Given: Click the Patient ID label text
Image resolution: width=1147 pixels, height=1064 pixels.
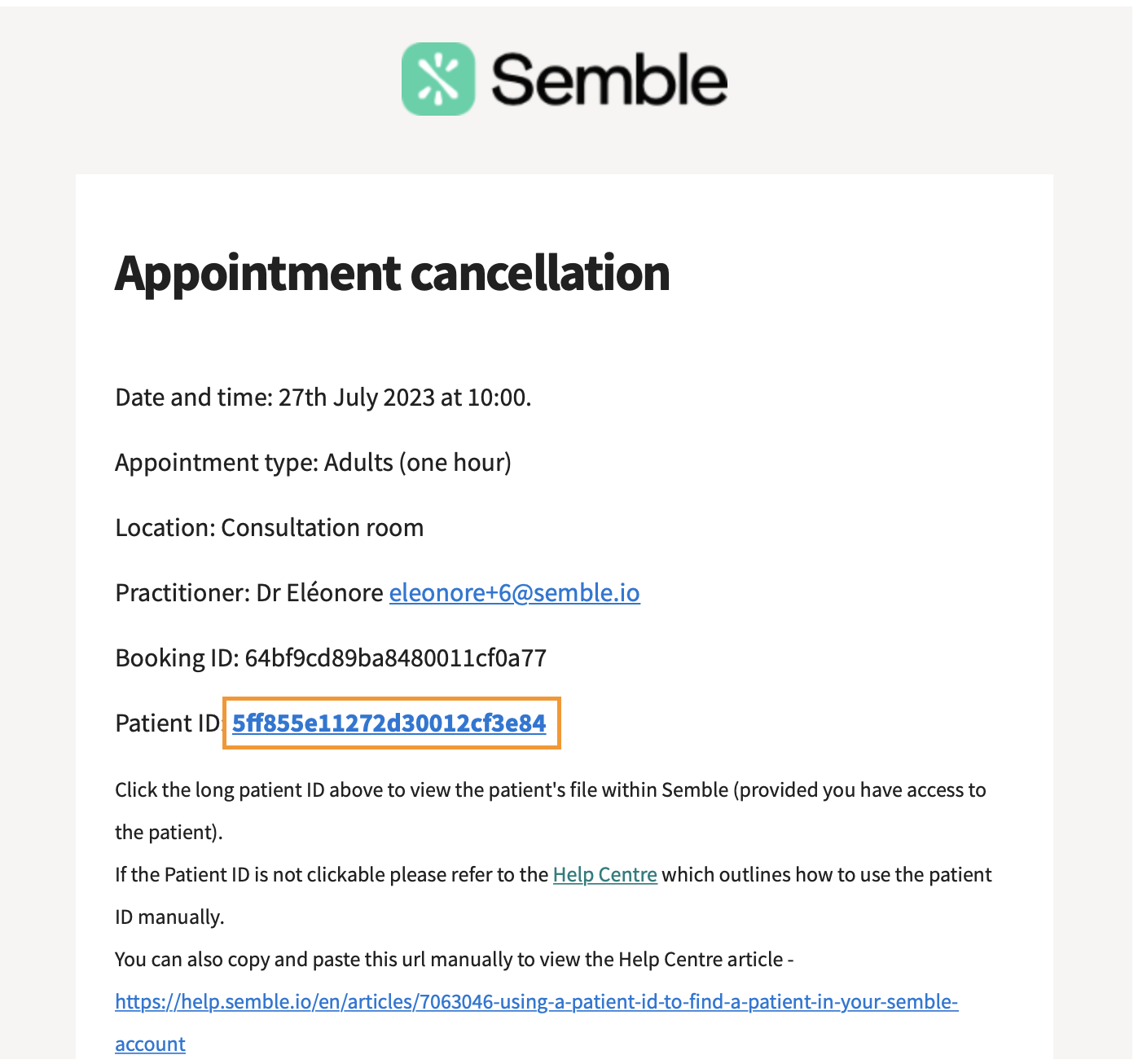Looking at the screenshot, I should [169, 723].
